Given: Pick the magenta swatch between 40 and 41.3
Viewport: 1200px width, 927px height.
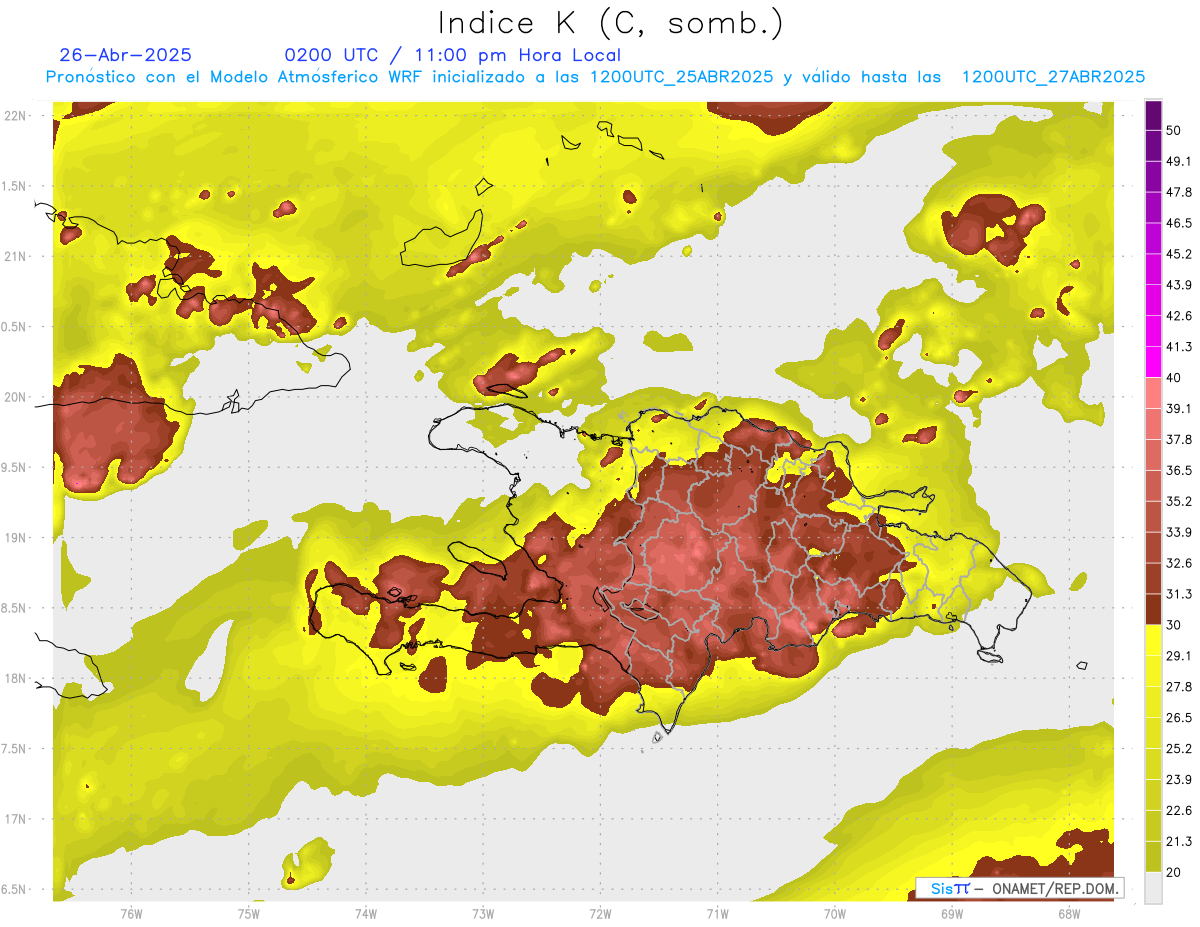Looking at the screenshot, I should click(1153, 362).
